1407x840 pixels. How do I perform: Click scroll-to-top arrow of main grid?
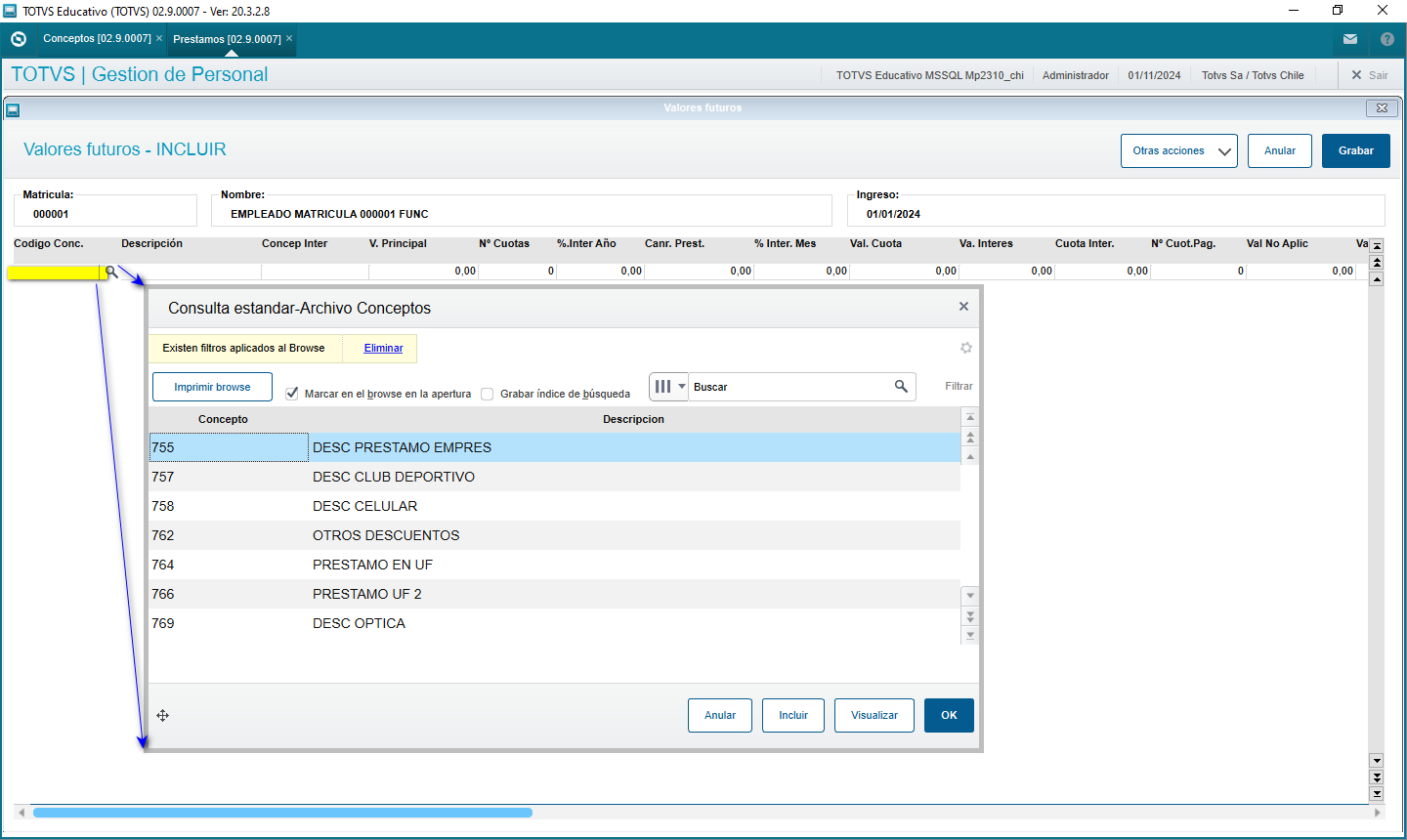click(1377, 246)
